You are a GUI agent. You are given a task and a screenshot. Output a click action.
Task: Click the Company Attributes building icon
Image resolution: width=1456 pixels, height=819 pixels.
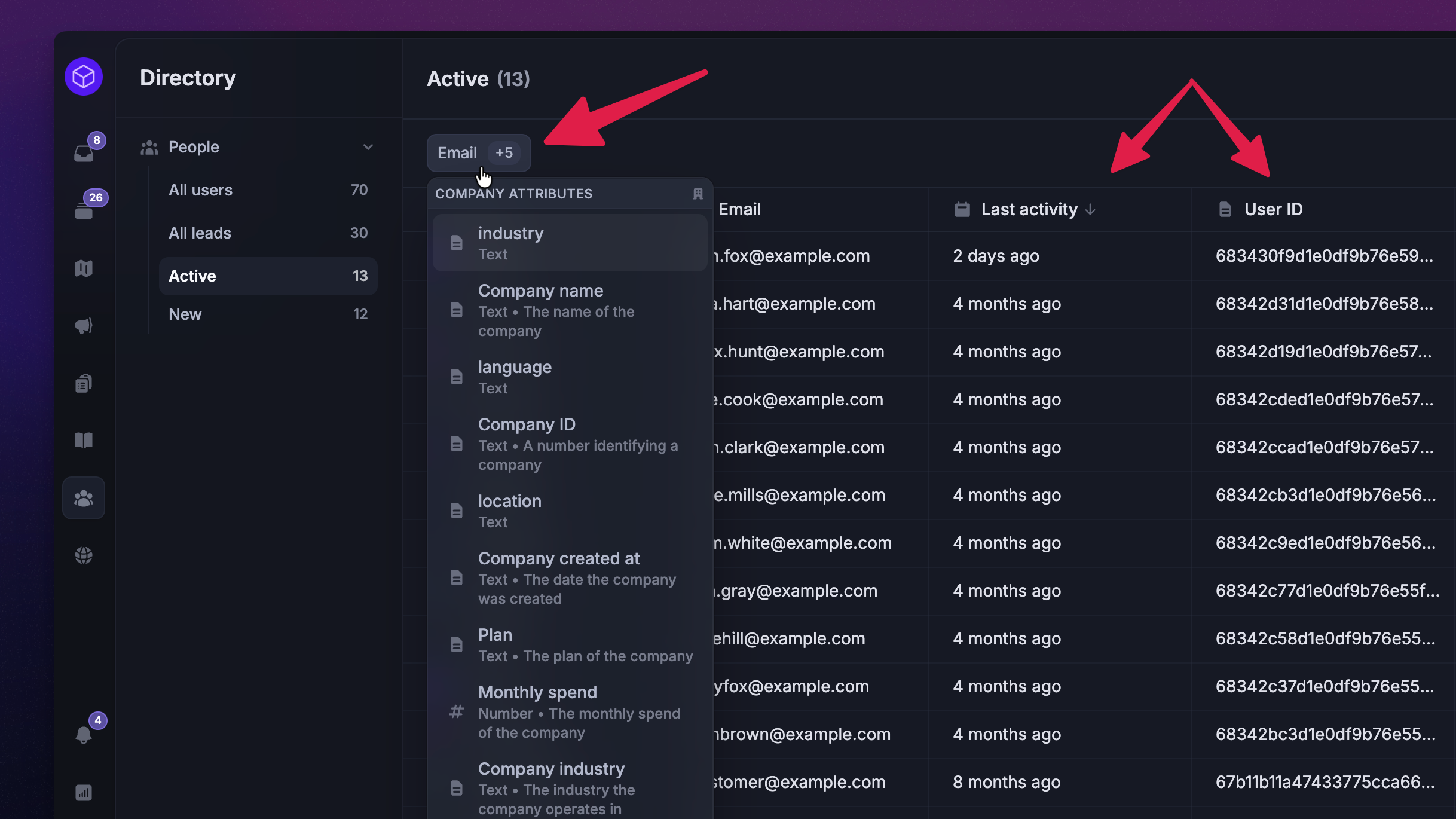point(698,194)
